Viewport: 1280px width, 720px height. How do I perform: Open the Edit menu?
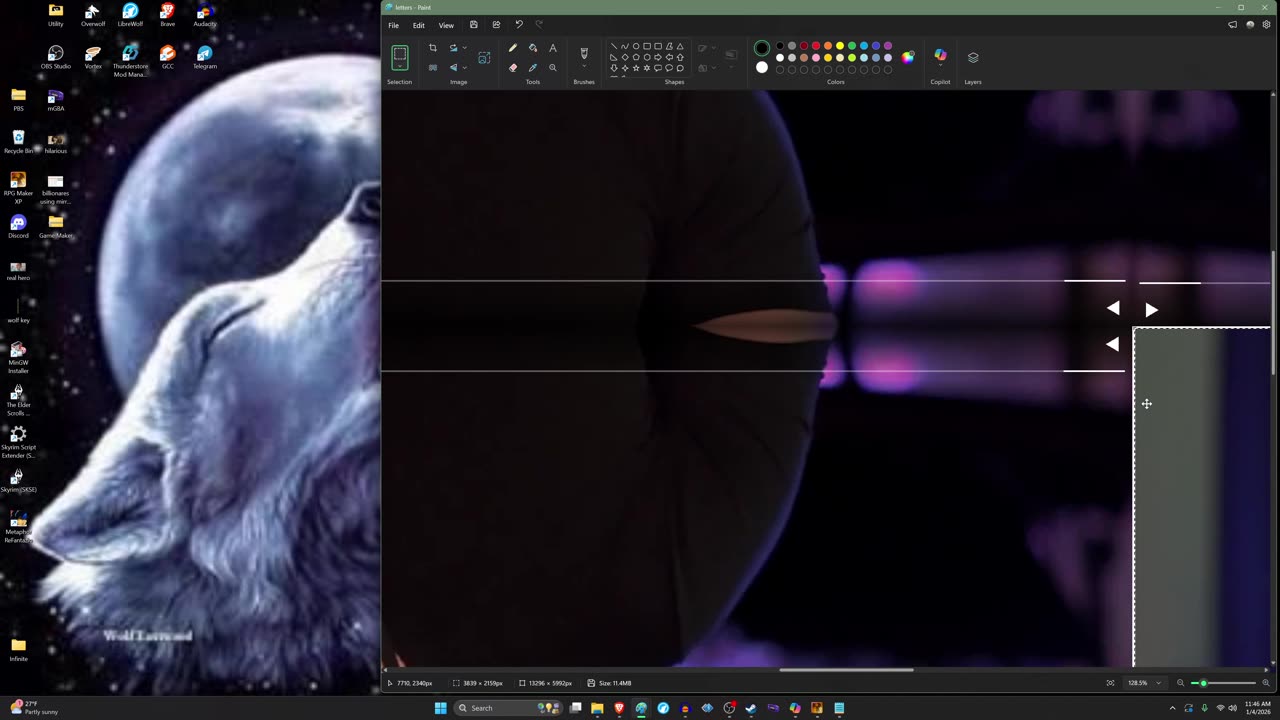419,25
